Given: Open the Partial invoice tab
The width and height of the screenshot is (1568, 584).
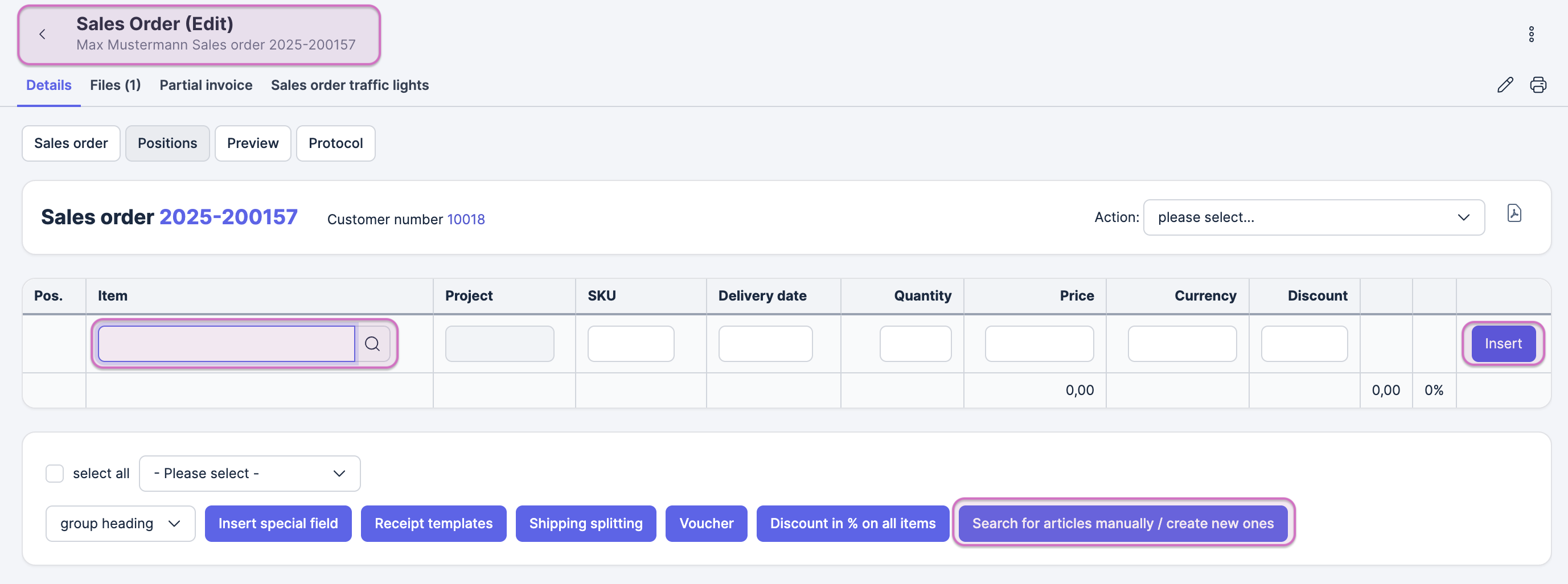Looking at the screenshot, I should (x=206, y=85).
